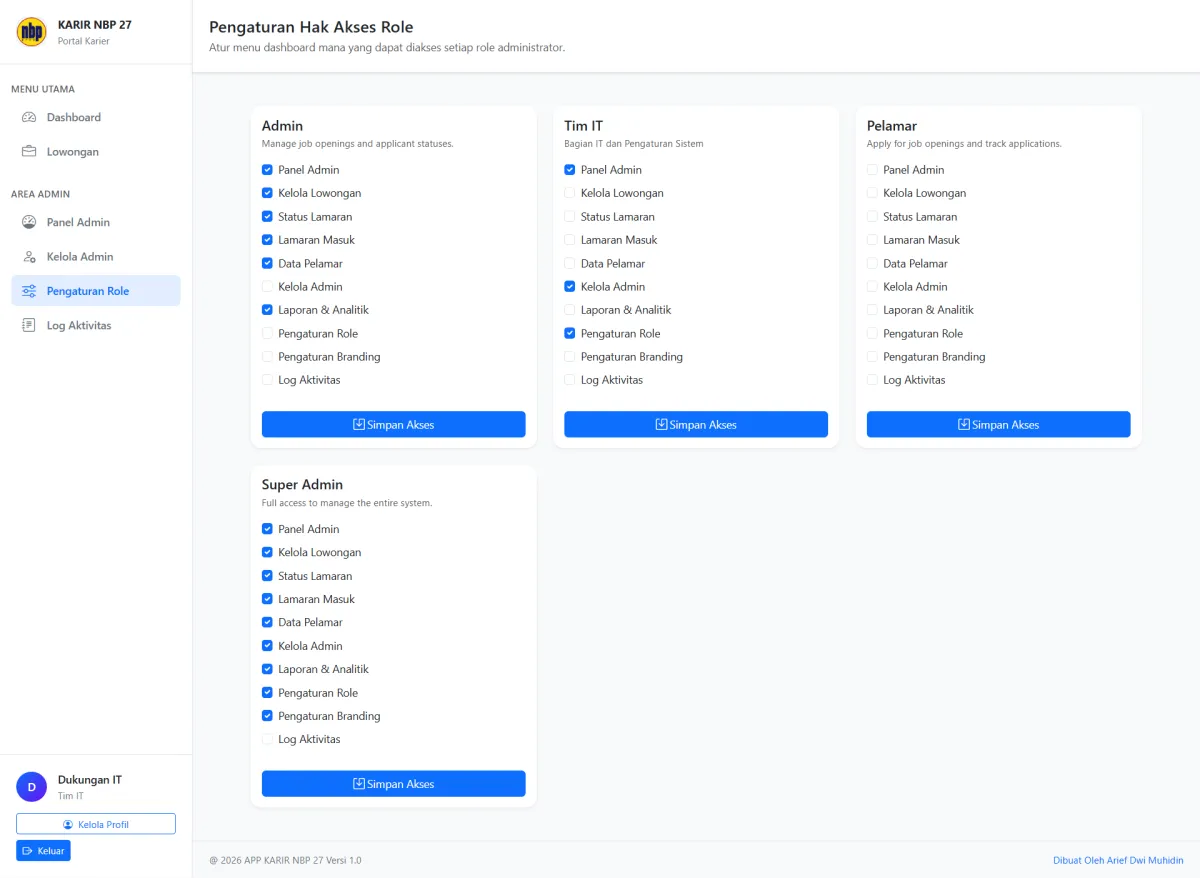The image size is (1200, 878).
Task: Click the Dukungan IT avatar circle
Action: (x=31, y=787)
